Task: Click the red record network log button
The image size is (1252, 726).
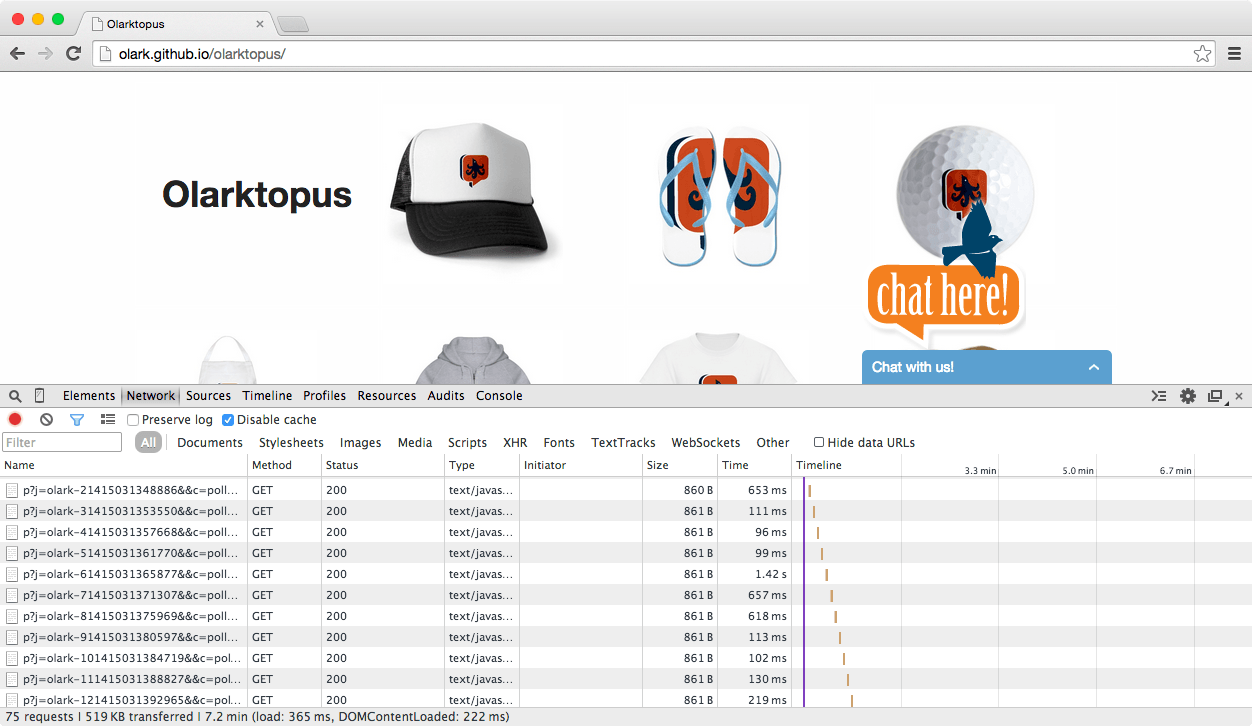Action: [x=15, y=420]
